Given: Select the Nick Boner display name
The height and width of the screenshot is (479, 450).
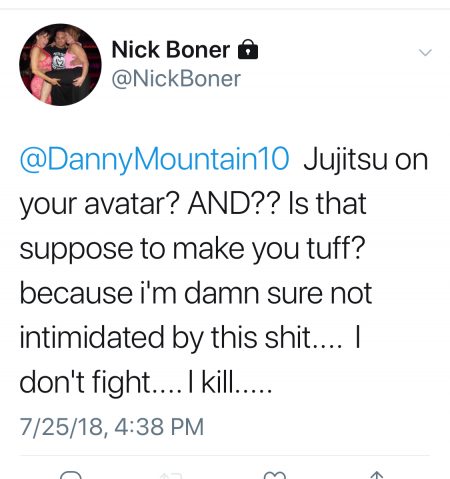Looking at the screenshot, I should [x=171, y=50].
